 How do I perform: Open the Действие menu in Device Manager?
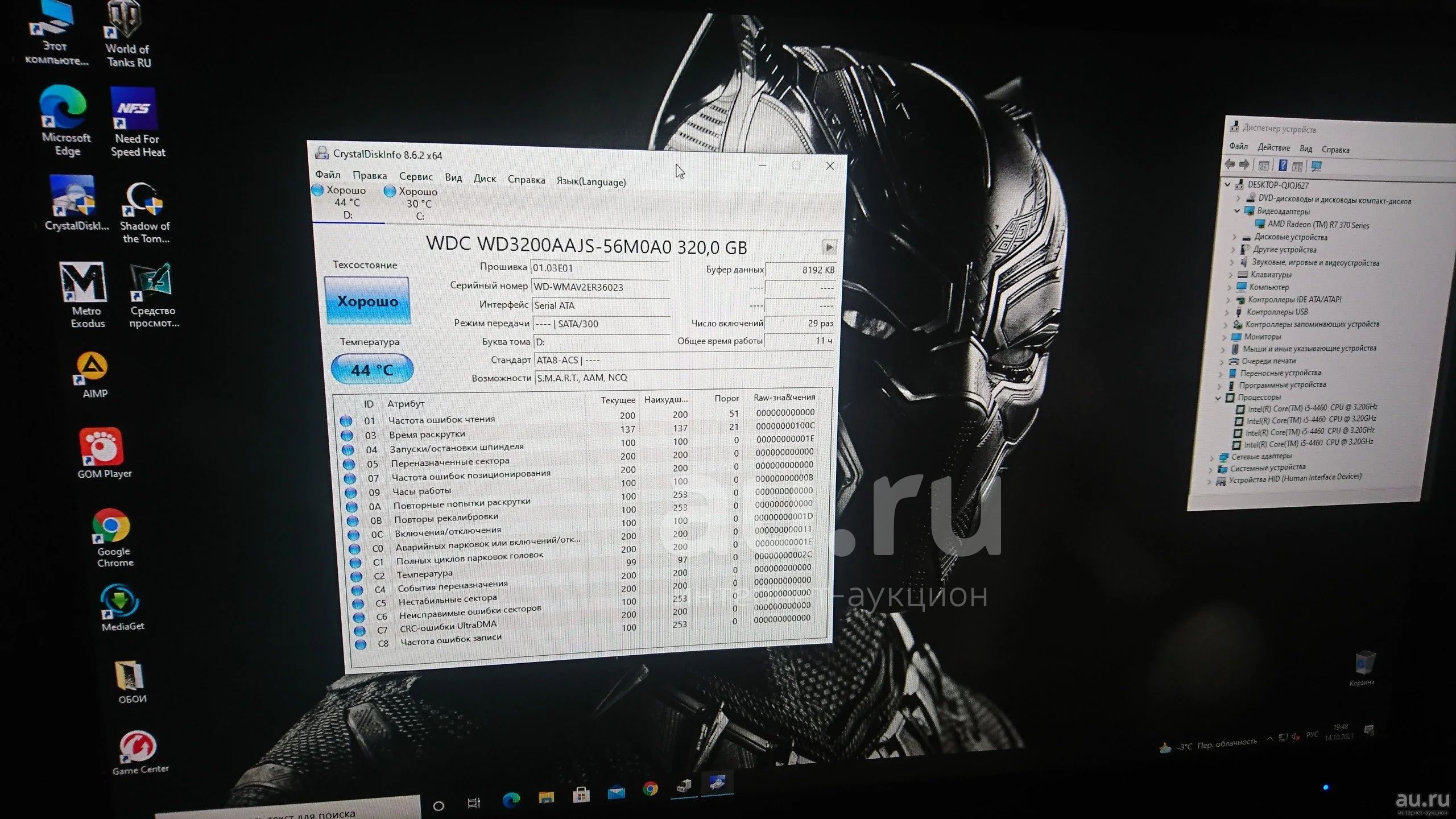tap(1273, 147)
